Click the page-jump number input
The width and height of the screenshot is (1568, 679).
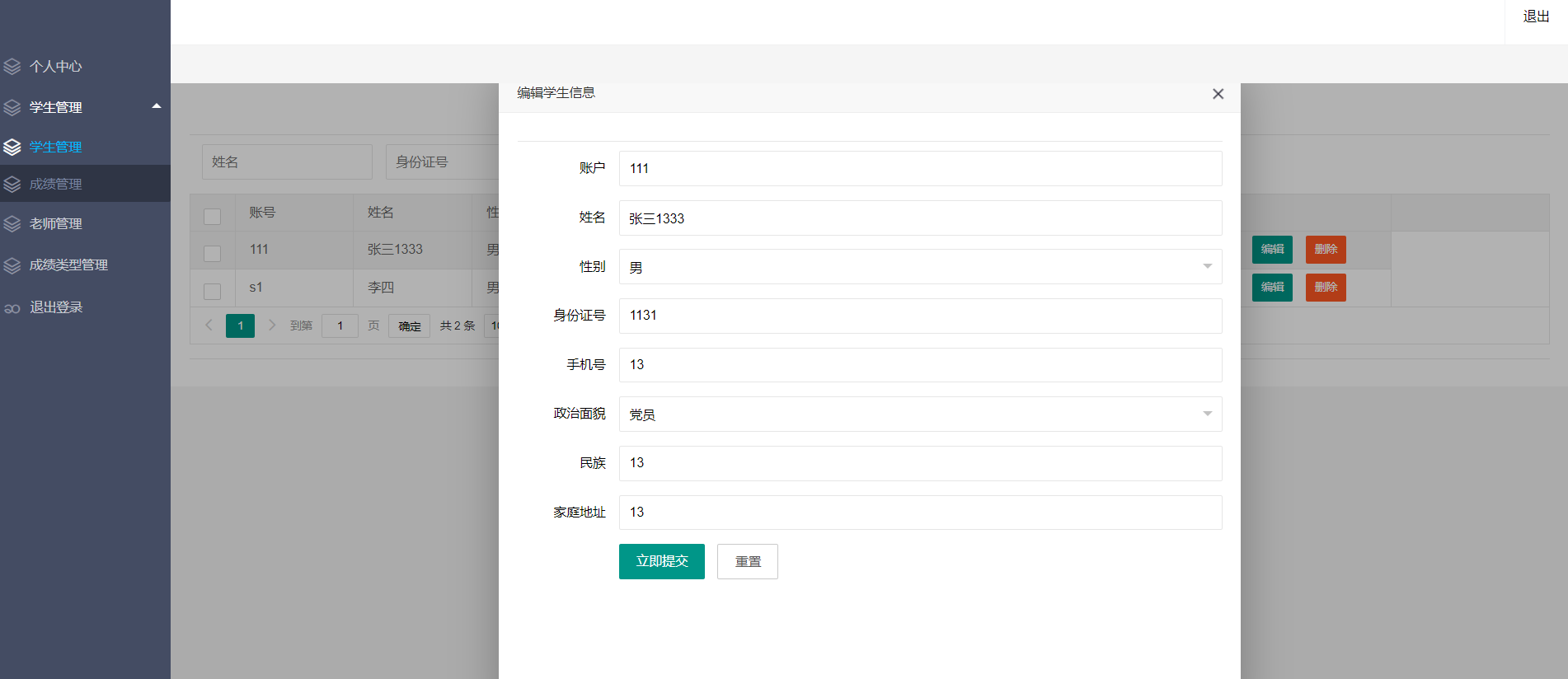pos(340,325)
